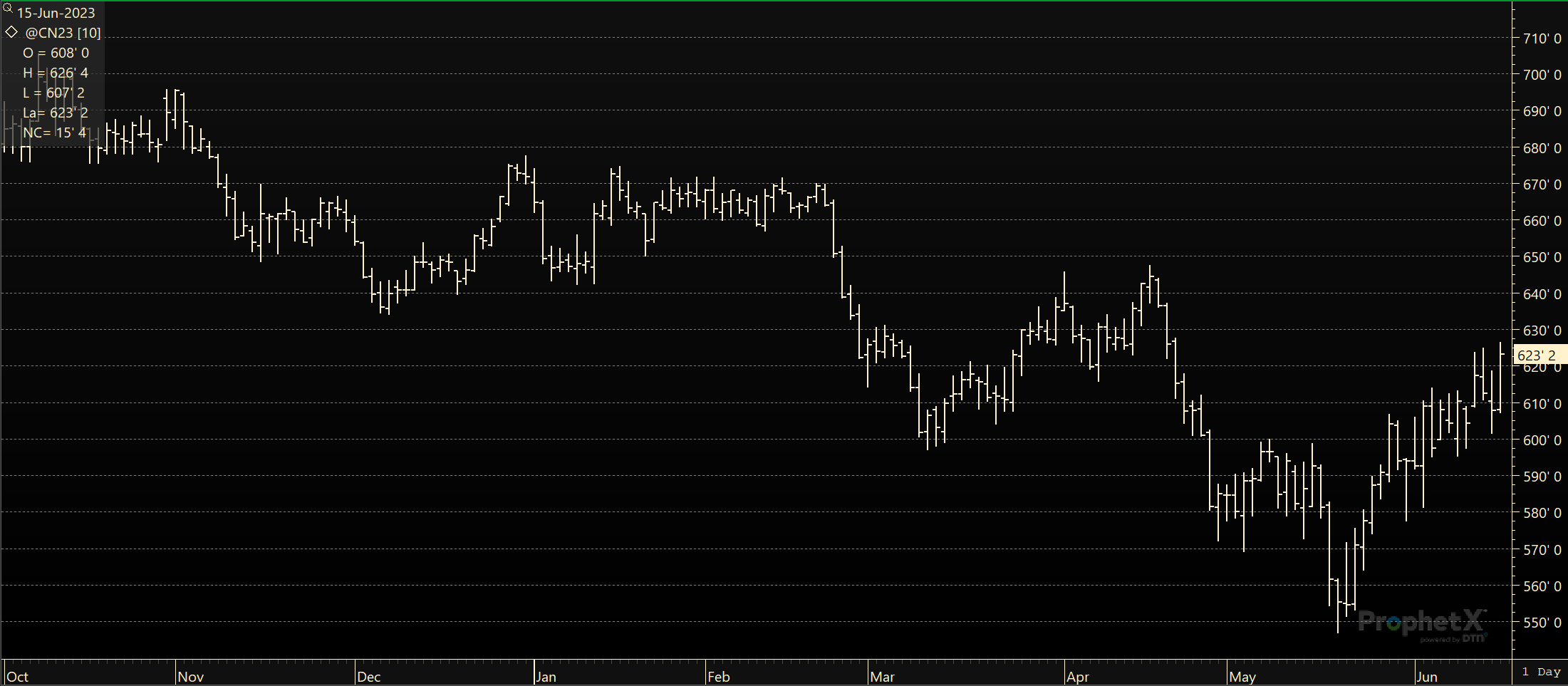1568x686 pixels.
Task: Click the Oct label on time axis
Action: pos(17,677)
